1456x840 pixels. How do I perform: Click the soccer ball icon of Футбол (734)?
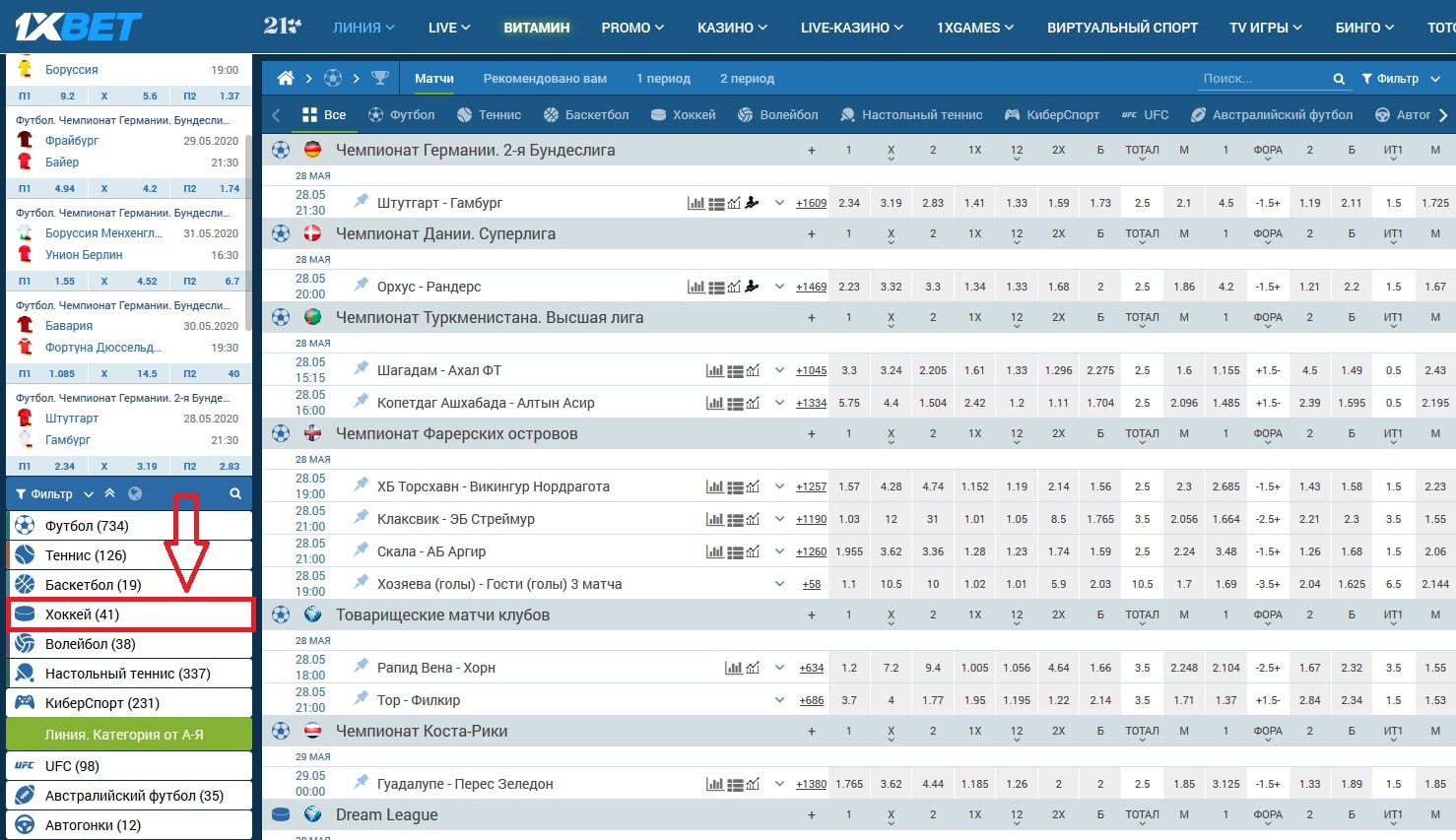pos(25,525)
